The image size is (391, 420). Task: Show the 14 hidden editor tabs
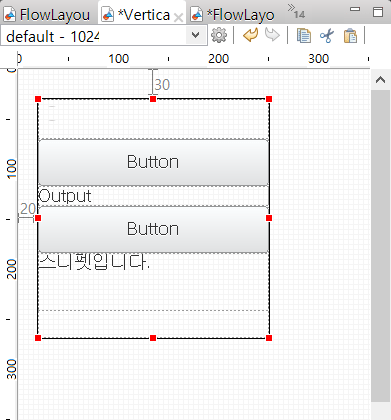click(296, 11)
